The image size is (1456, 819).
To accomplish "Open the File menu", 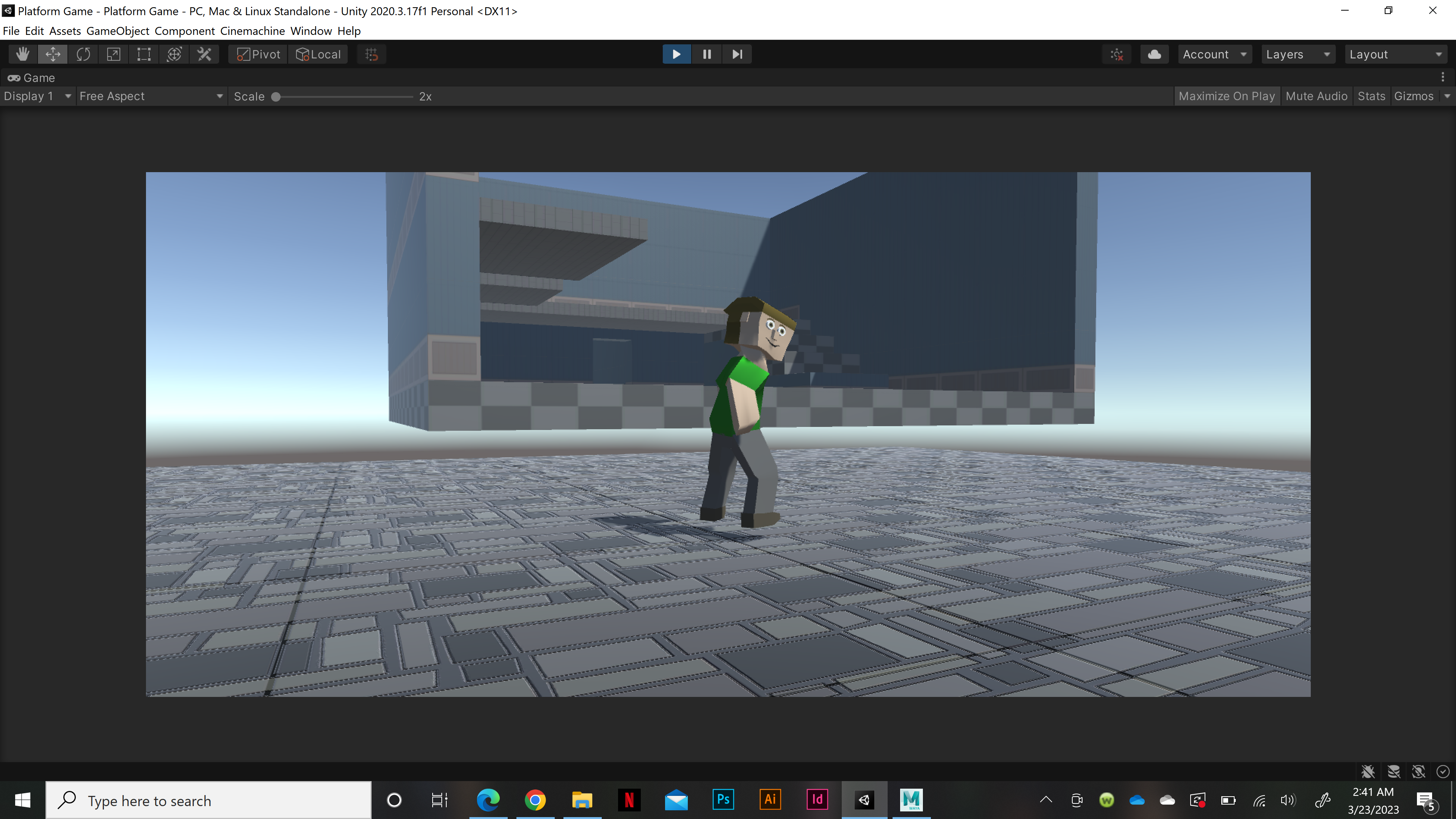I will 11,31.
